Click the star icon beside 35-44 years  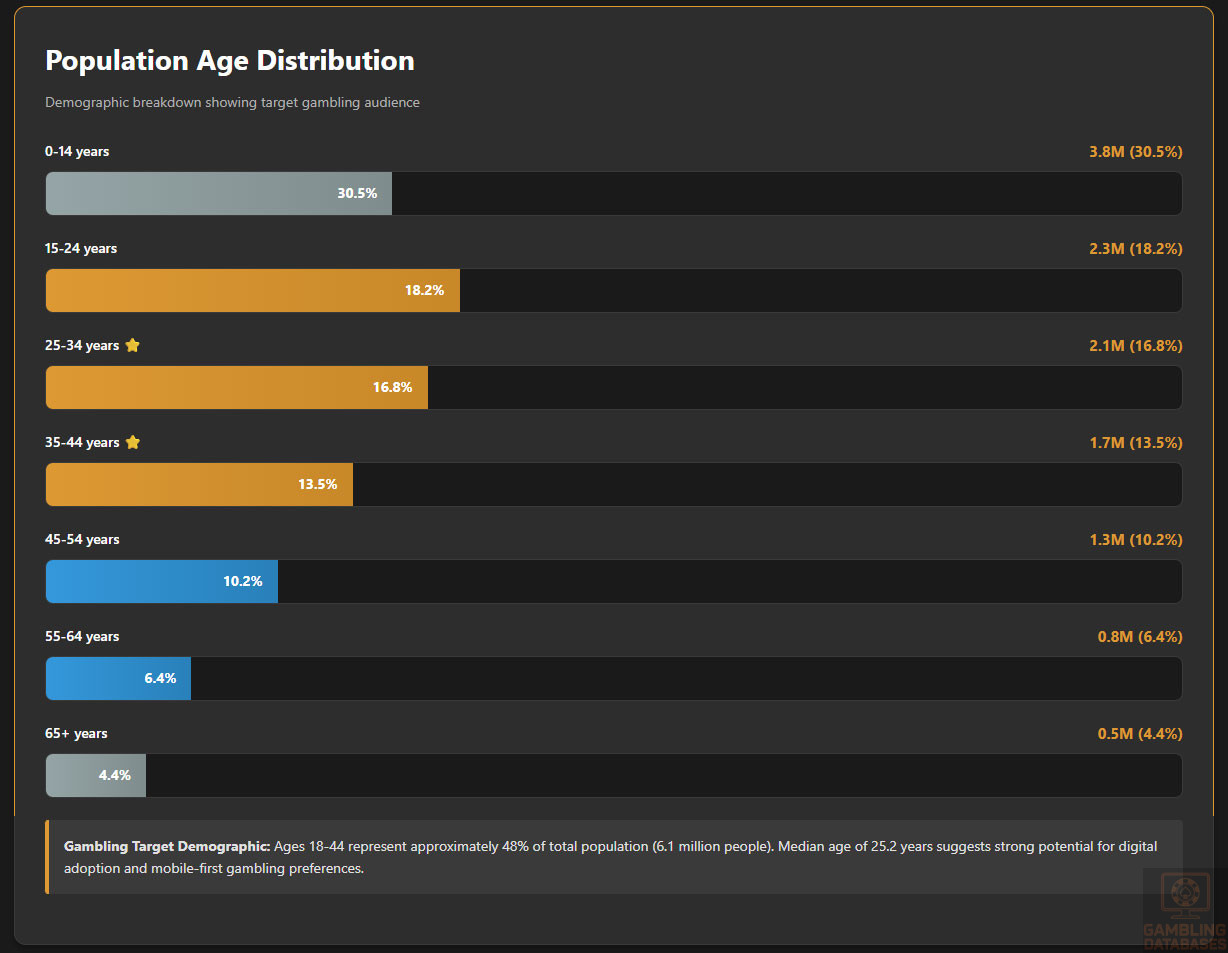click(x=132, y=443)
